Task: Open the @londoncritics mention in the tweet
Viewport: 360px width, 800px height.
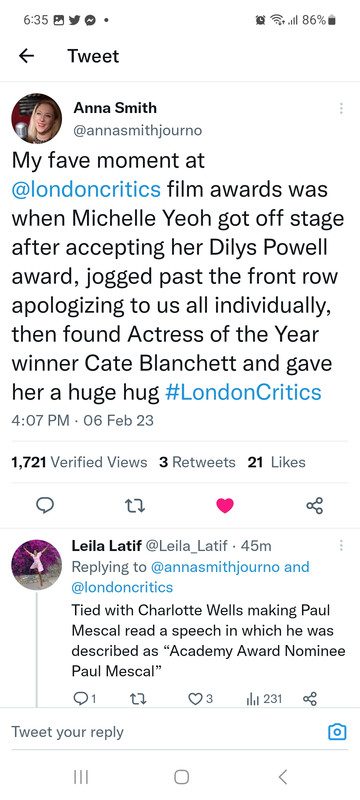Action: tap(86, 190)
